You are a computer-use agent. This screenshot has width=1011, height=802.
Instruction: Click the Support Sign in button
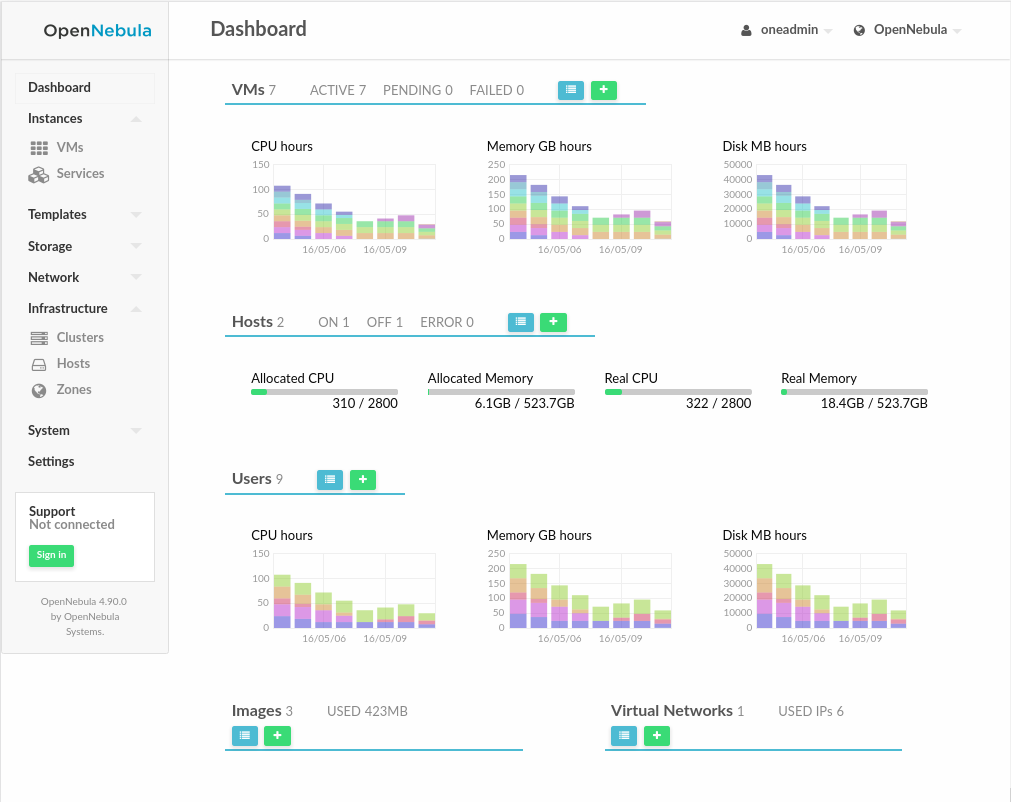[x=51, y=555]
